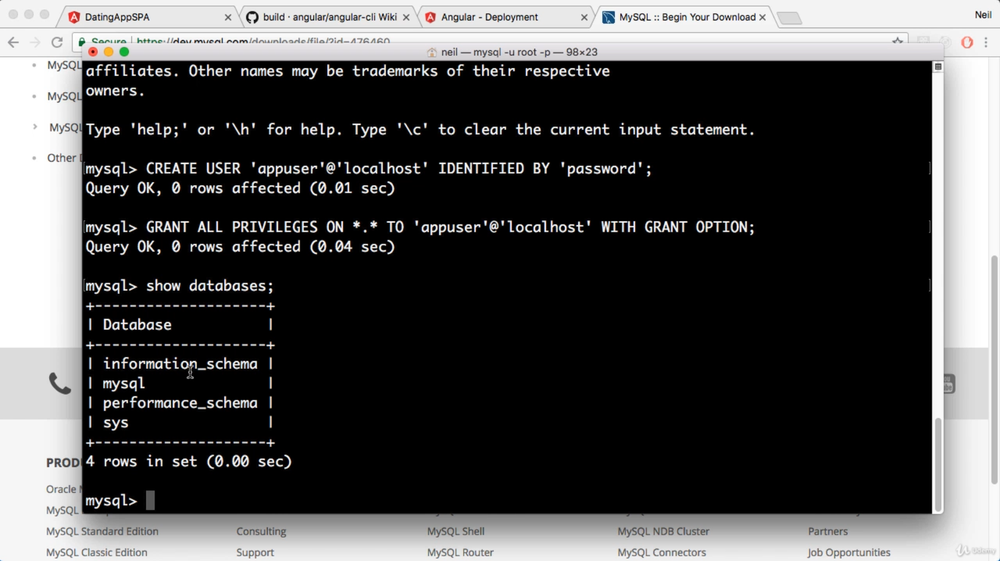The image size is (1000, 561).
Task: Open the Partners link
Action: (828, 531)
